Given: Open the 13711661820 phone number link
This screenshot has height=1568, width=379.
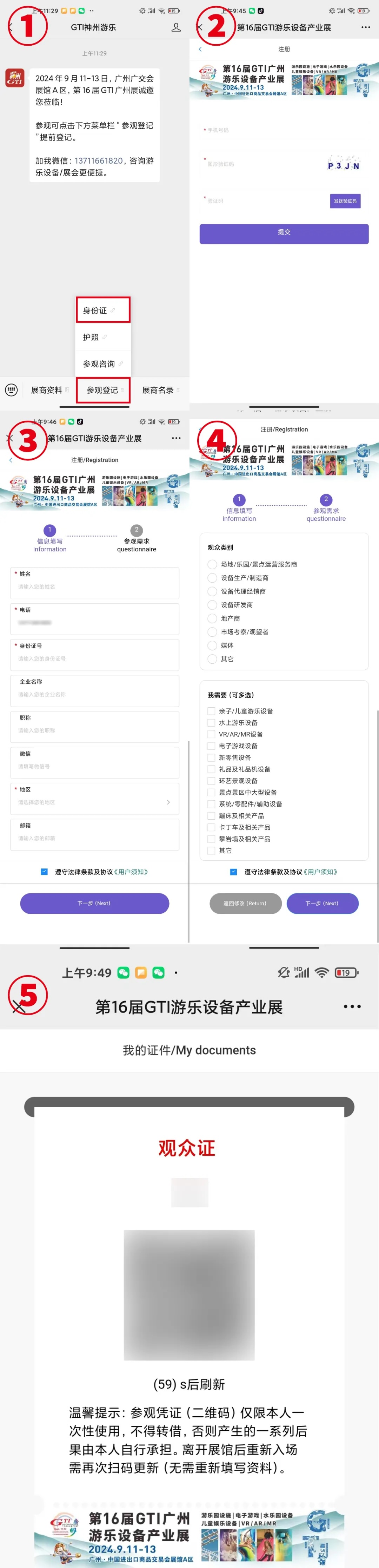Looking at the screenshot, I should [99, 161].
